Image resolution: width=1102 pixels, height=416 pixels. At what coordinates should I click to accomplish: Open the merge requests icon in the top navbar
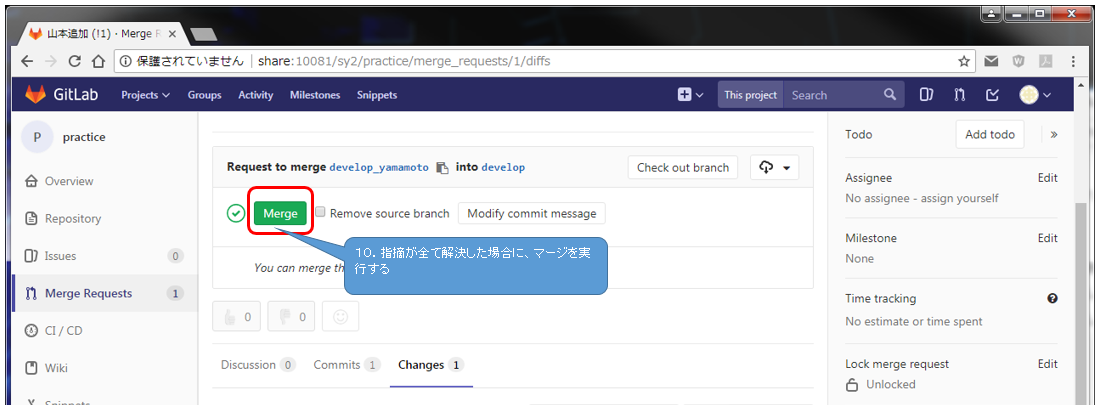[959, 95]
